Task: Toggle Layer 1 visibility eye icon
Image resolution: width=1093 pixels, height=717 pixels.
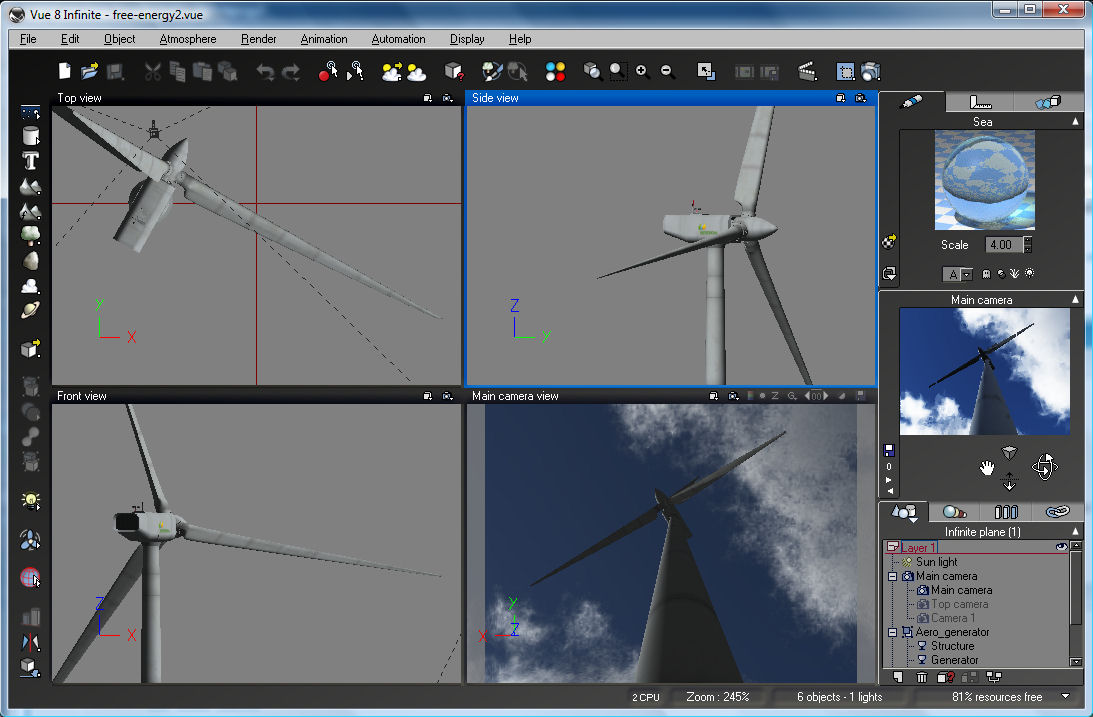Action: [x=1062, y=547]
